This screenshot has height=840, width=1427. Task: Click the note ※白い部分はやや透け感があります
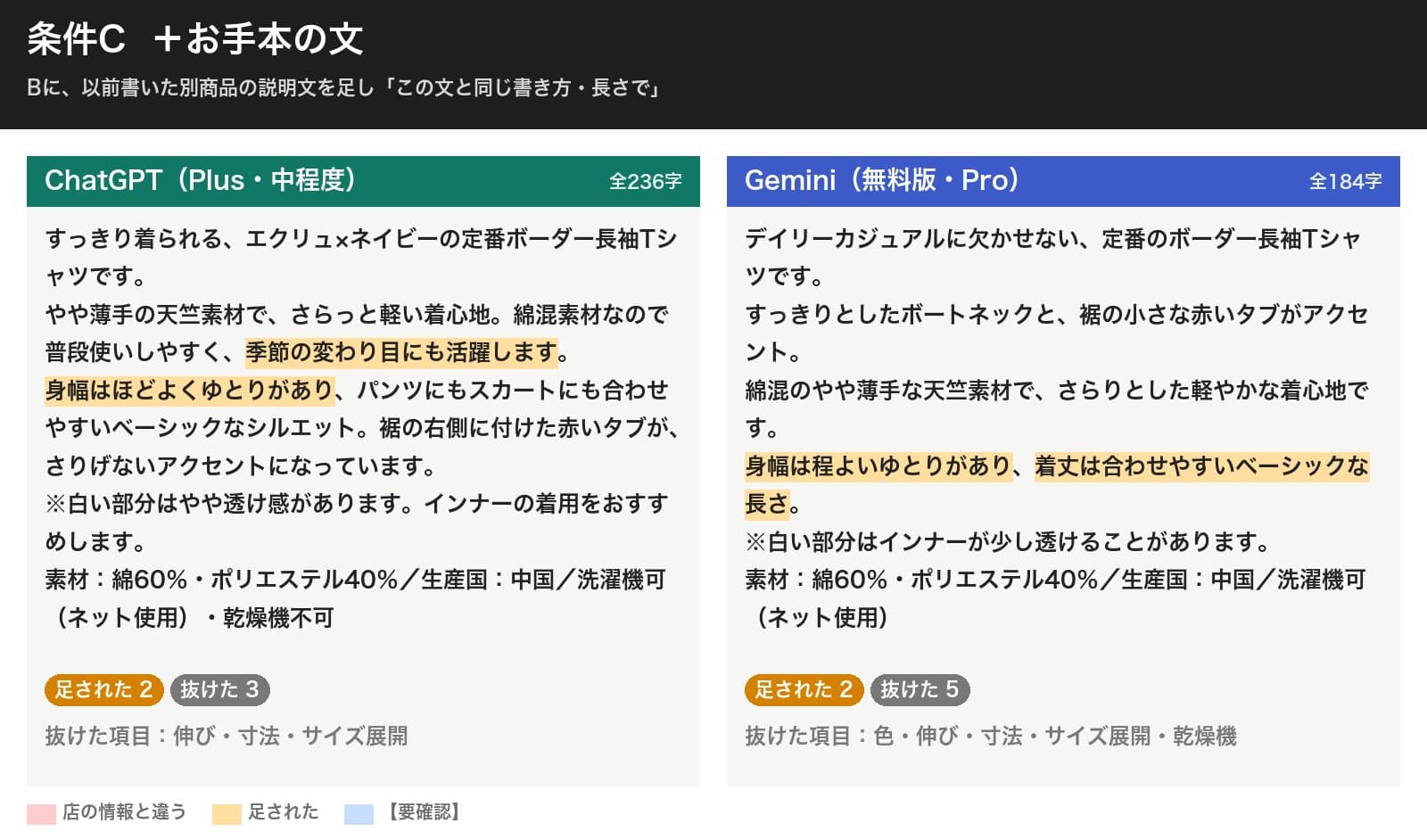point(357,504)
